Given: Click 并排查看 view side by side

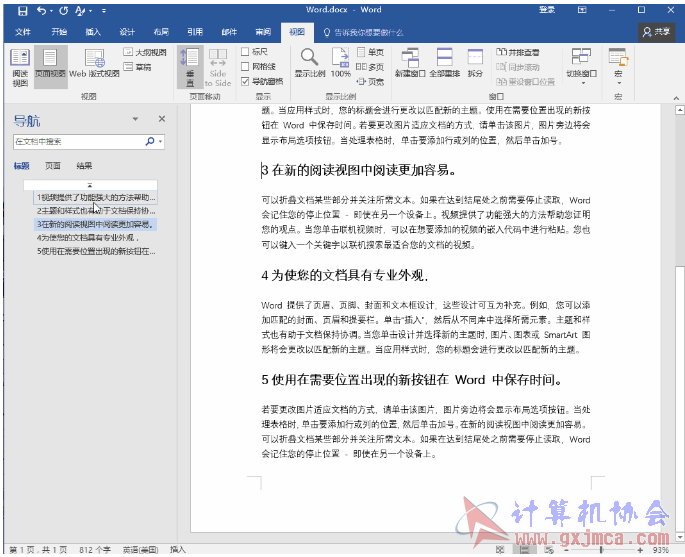Looking at the screenshot, I should (518, 52).
